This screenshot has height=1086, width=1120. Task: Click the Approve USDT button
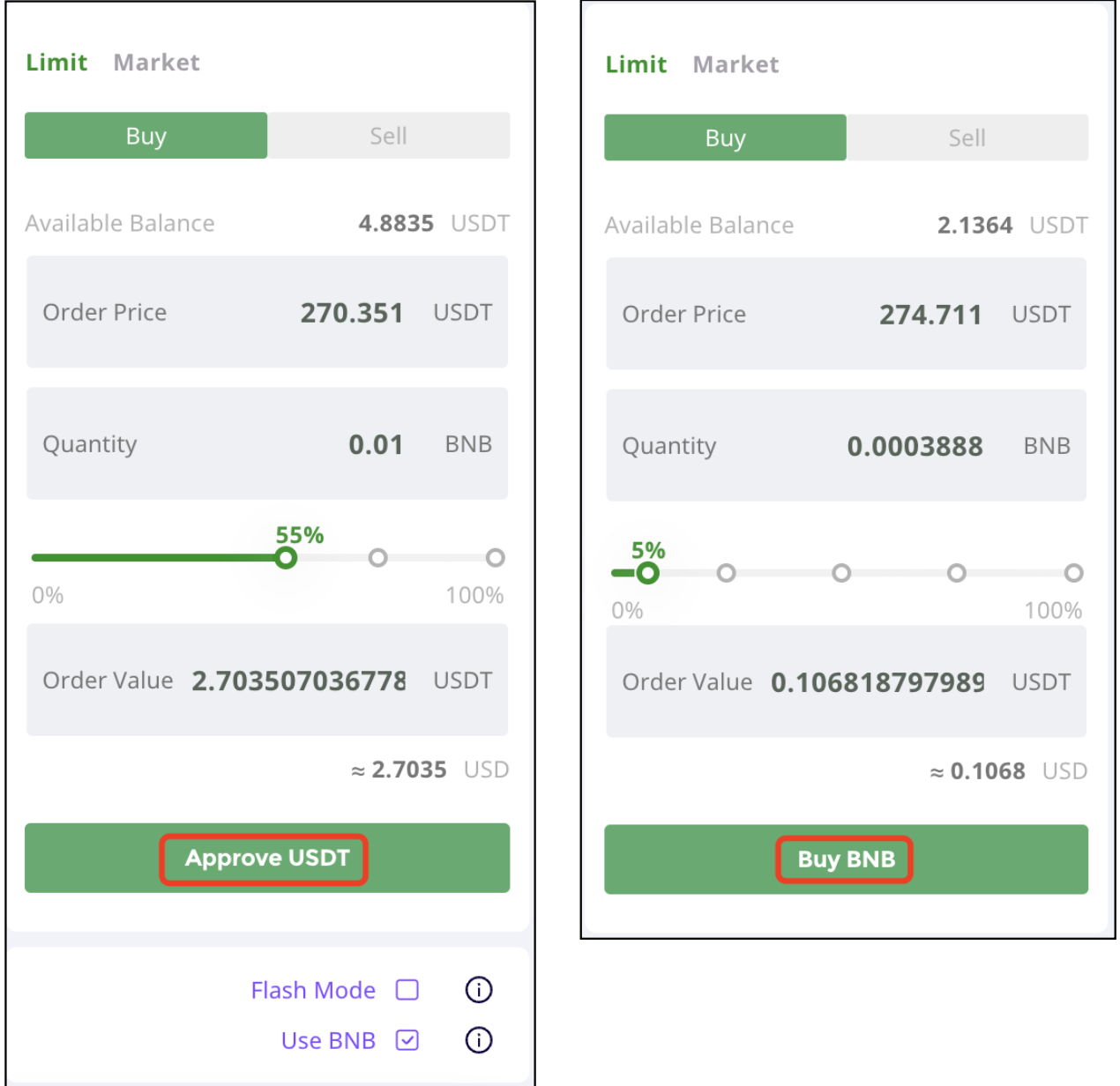tap(267, 858)
